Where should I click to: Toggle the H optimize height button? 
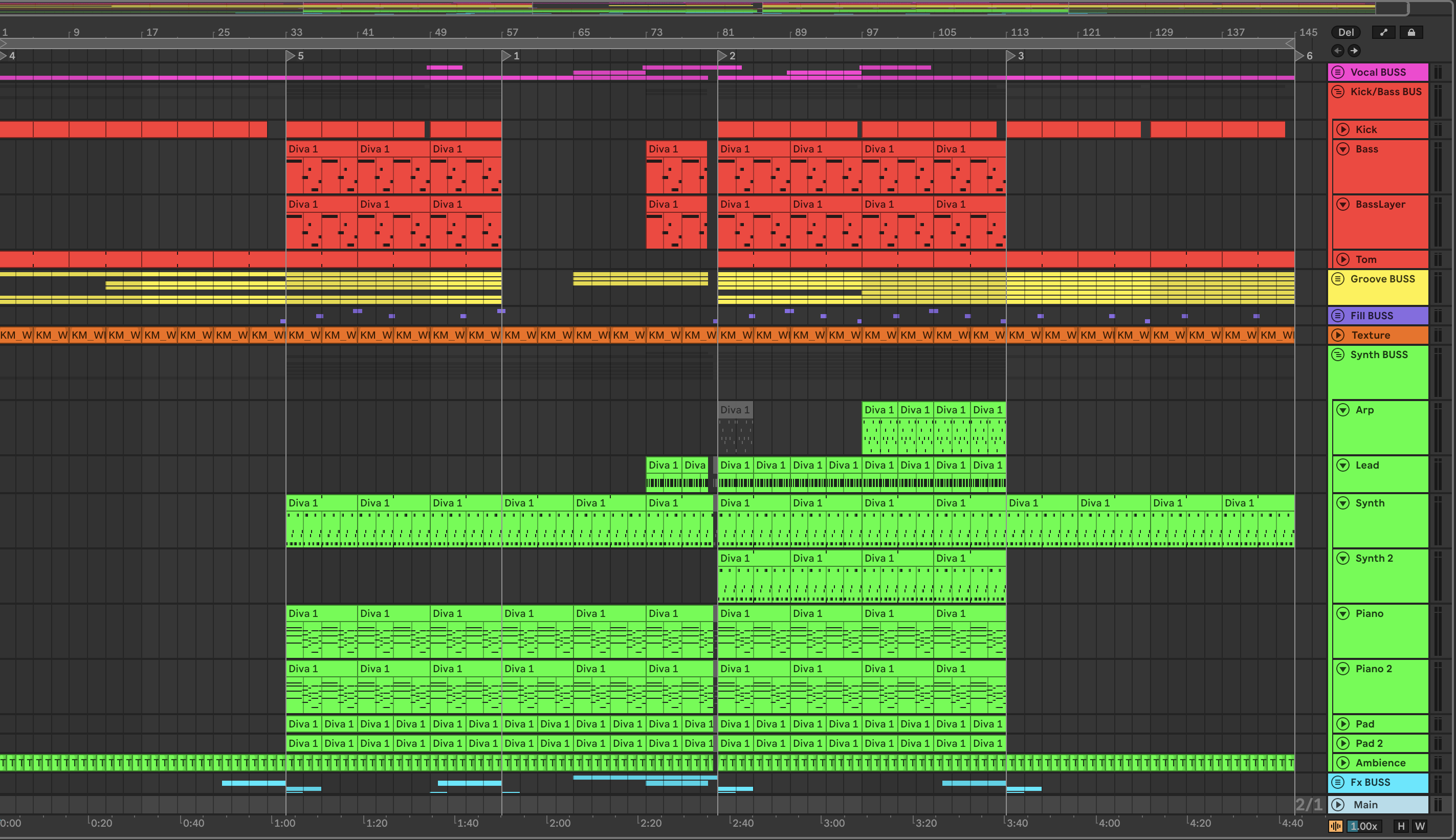(1401, 826)
